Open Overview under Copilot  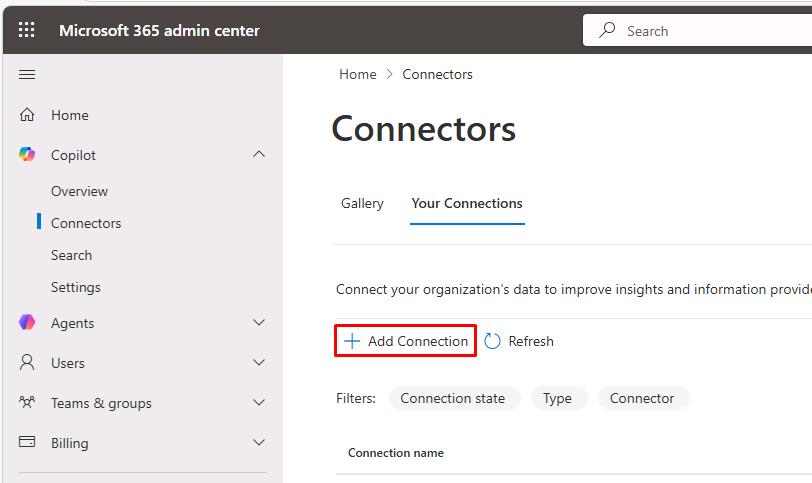pyautogui.click(x=79, y=191)
